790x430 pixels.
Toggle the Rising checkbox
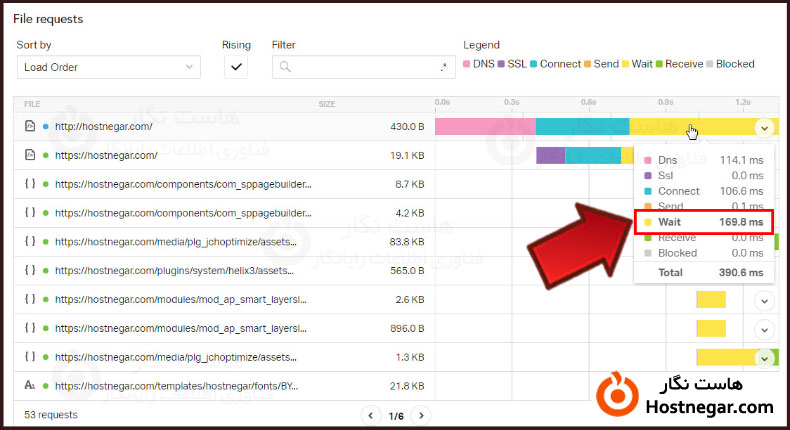coord(235,67)
